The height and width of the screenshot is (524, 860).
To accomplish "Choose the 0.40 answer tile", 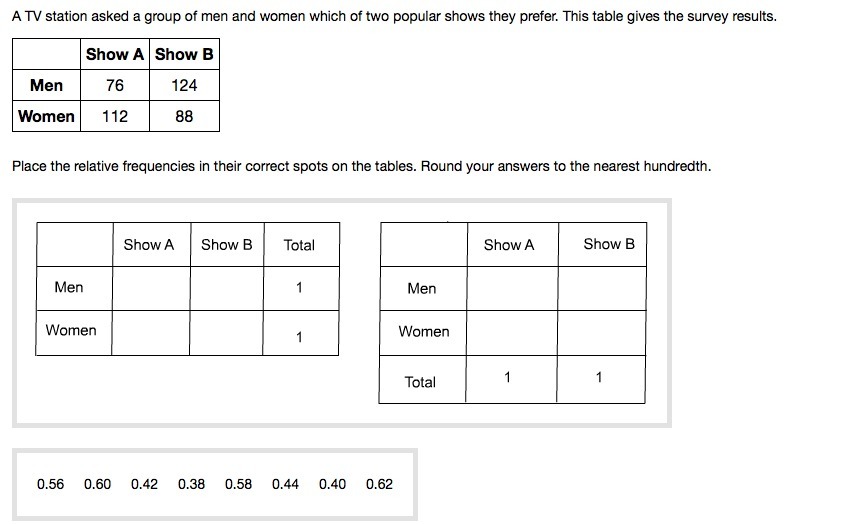I will [x=332, y=484].
